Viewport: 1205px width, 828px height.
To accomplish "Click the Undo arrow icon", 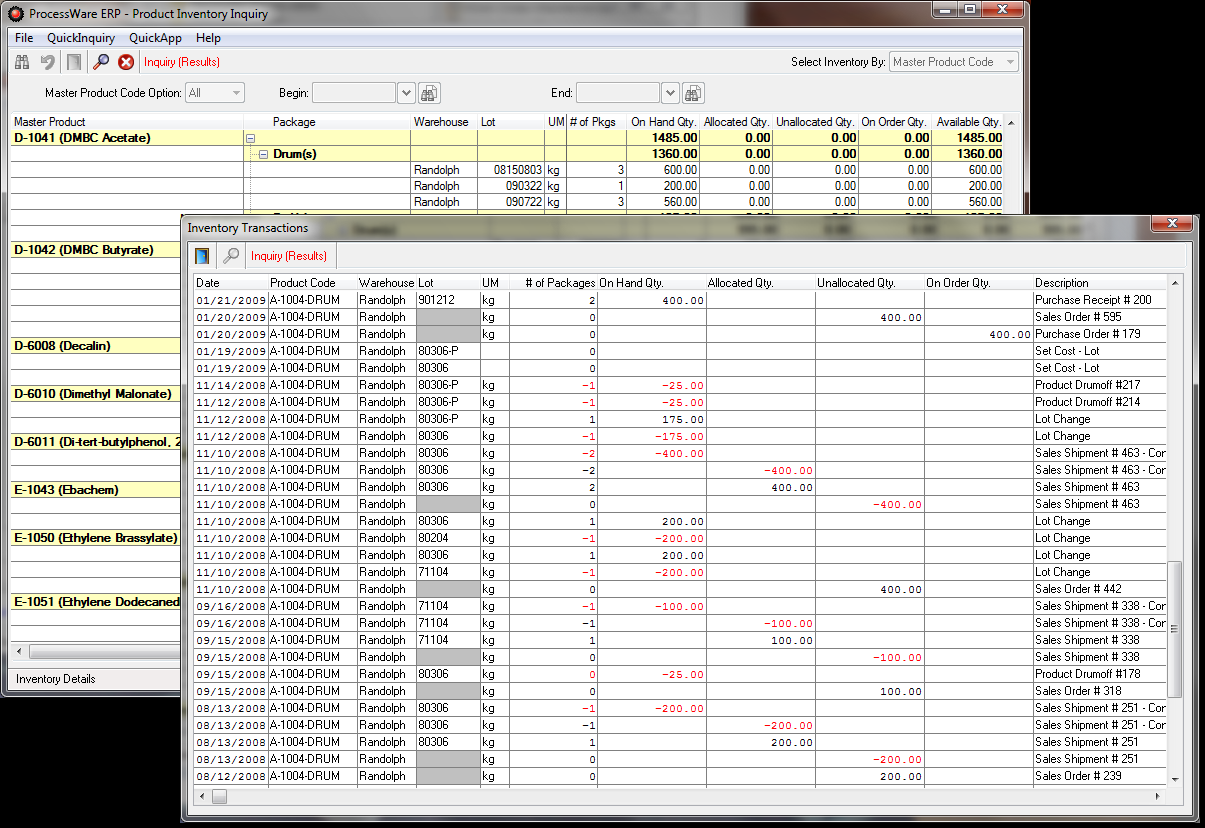I will tap(45, 61).
